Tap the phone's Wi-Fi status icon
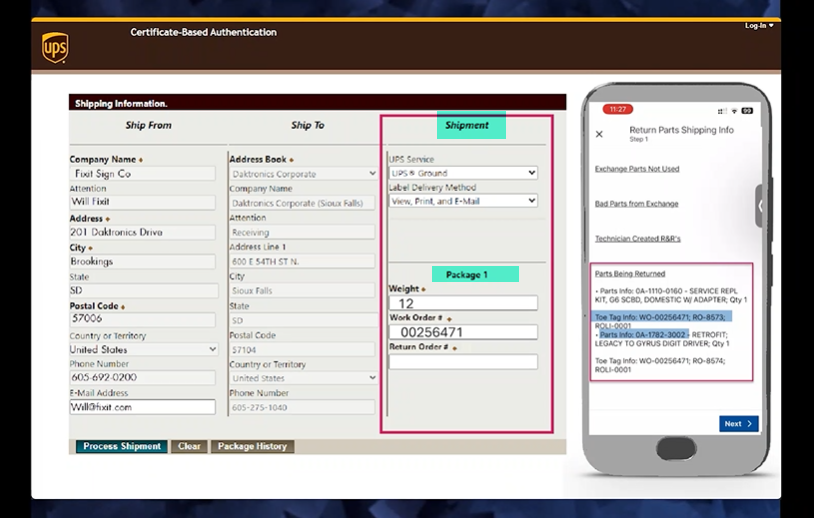 734,111
